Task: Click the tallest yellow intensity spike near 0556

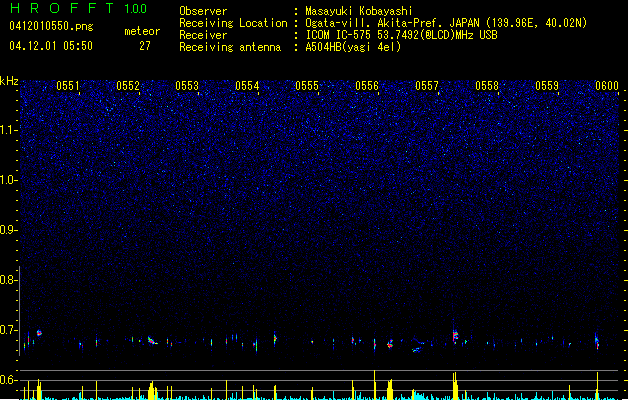Action: pos(374,385)
